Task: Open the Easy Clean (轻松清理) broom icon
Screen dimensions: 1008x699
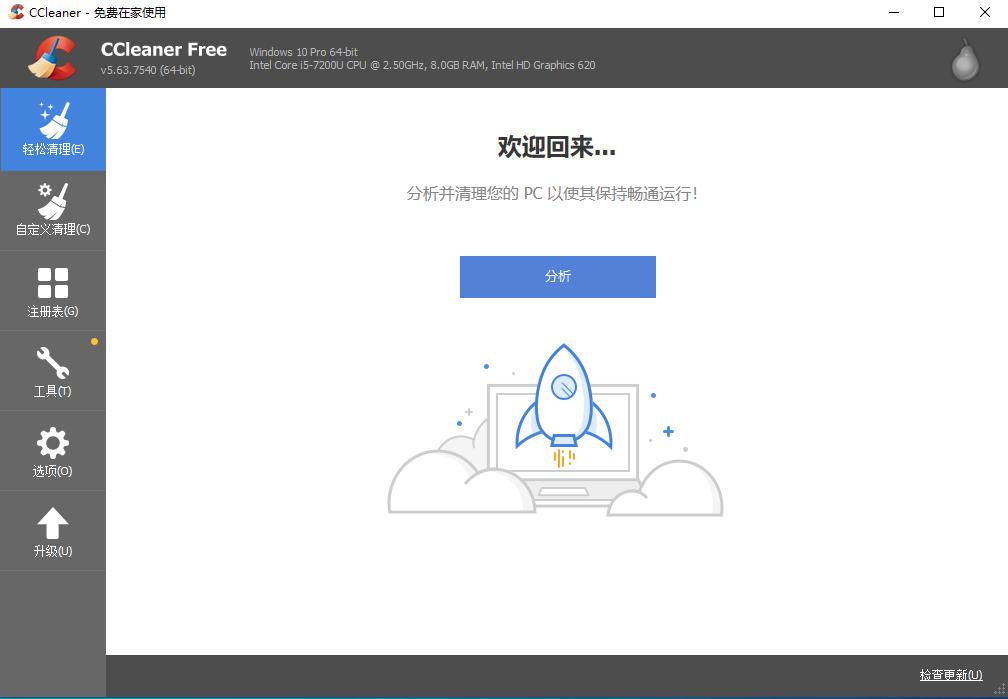Action: point(52,120)
